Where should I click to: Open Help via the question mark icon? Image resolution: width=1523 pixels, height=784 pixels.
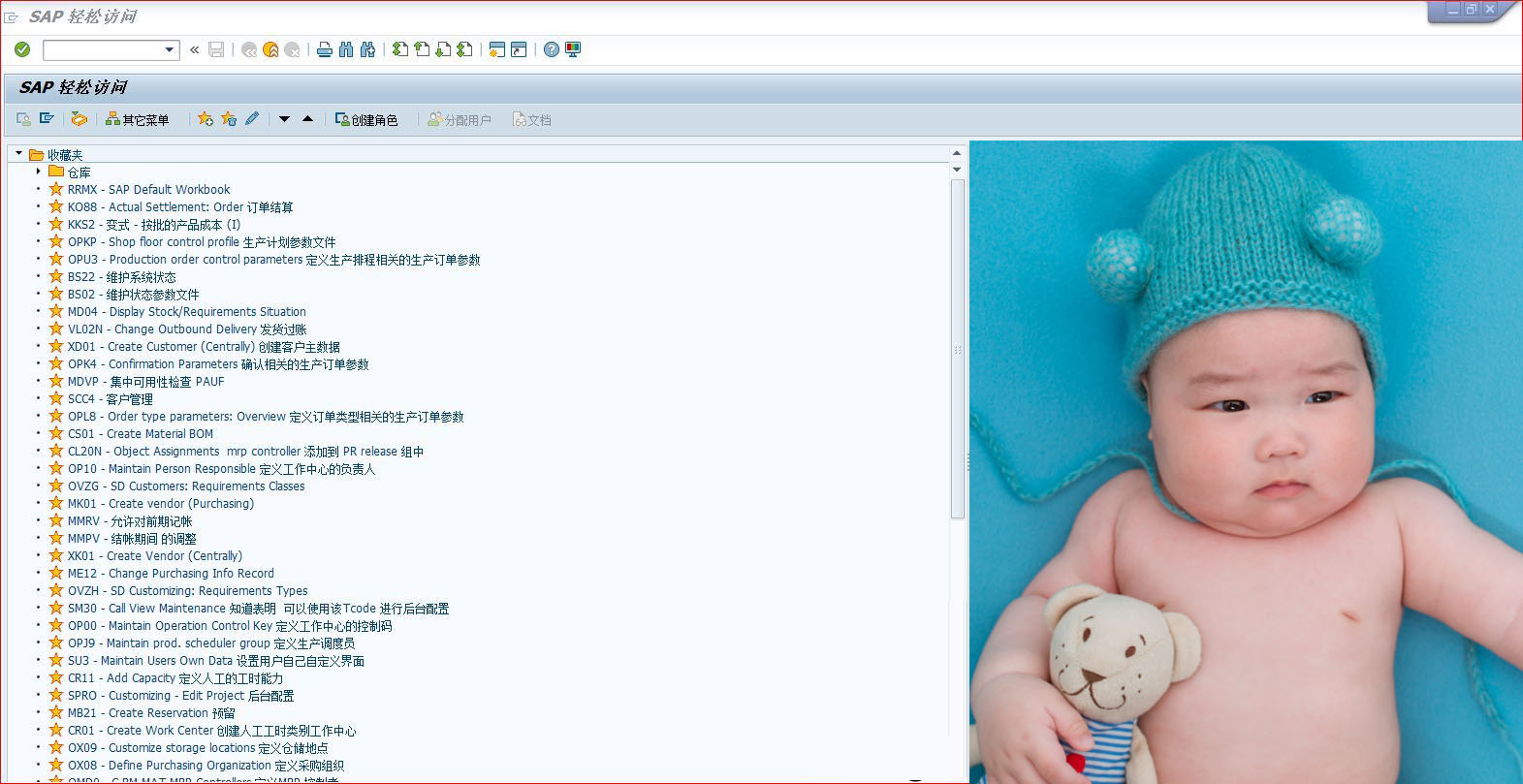tap(552, 49)
